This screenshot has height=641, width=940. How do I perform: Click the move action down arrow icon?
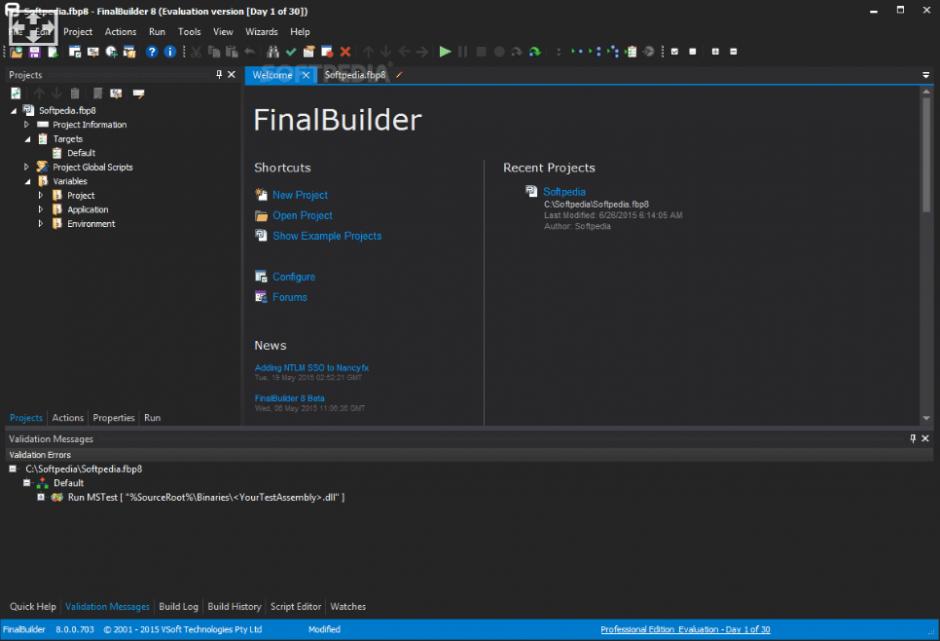pyautogui.click(x=385, y=52)
